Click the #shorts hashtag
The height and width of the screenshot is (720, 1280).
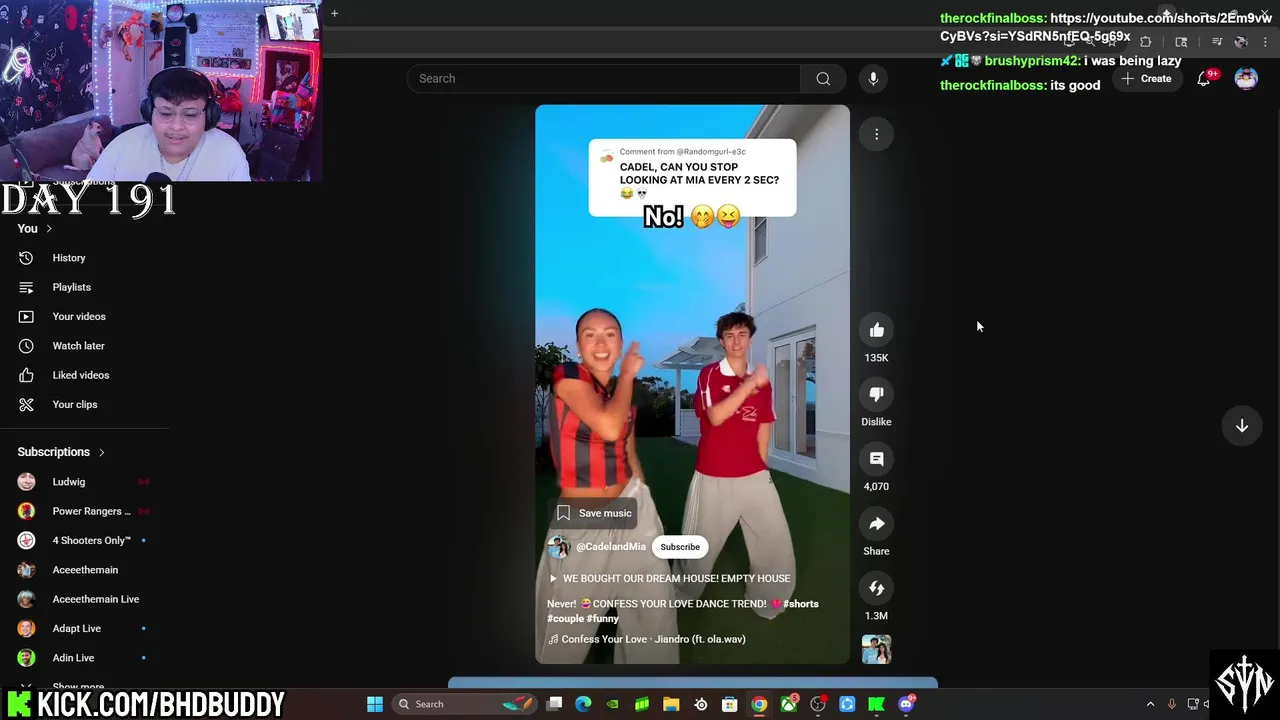pyautogui.click(x=801, y=604)
